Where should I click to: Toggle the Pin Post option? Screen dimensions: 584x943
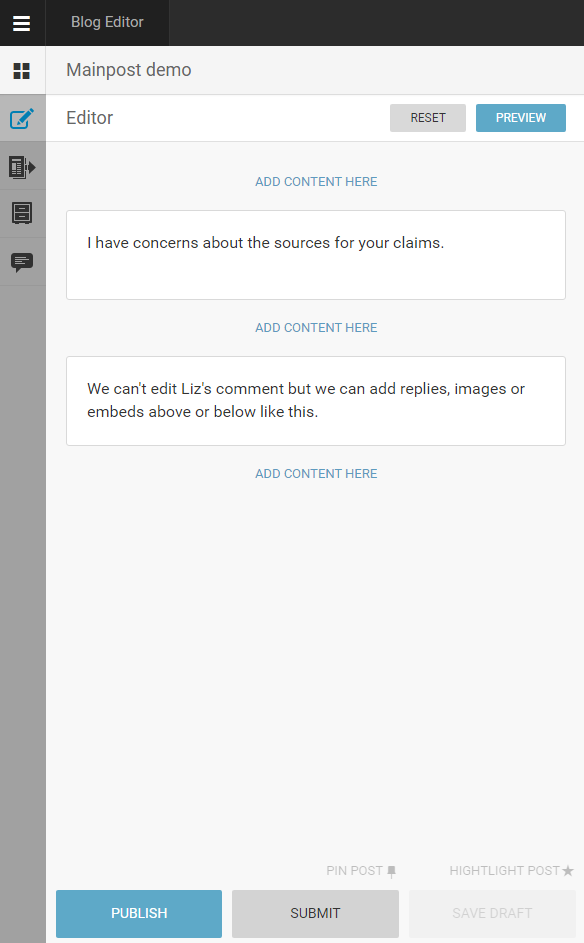pyautogui.click(x=361, y=871)
